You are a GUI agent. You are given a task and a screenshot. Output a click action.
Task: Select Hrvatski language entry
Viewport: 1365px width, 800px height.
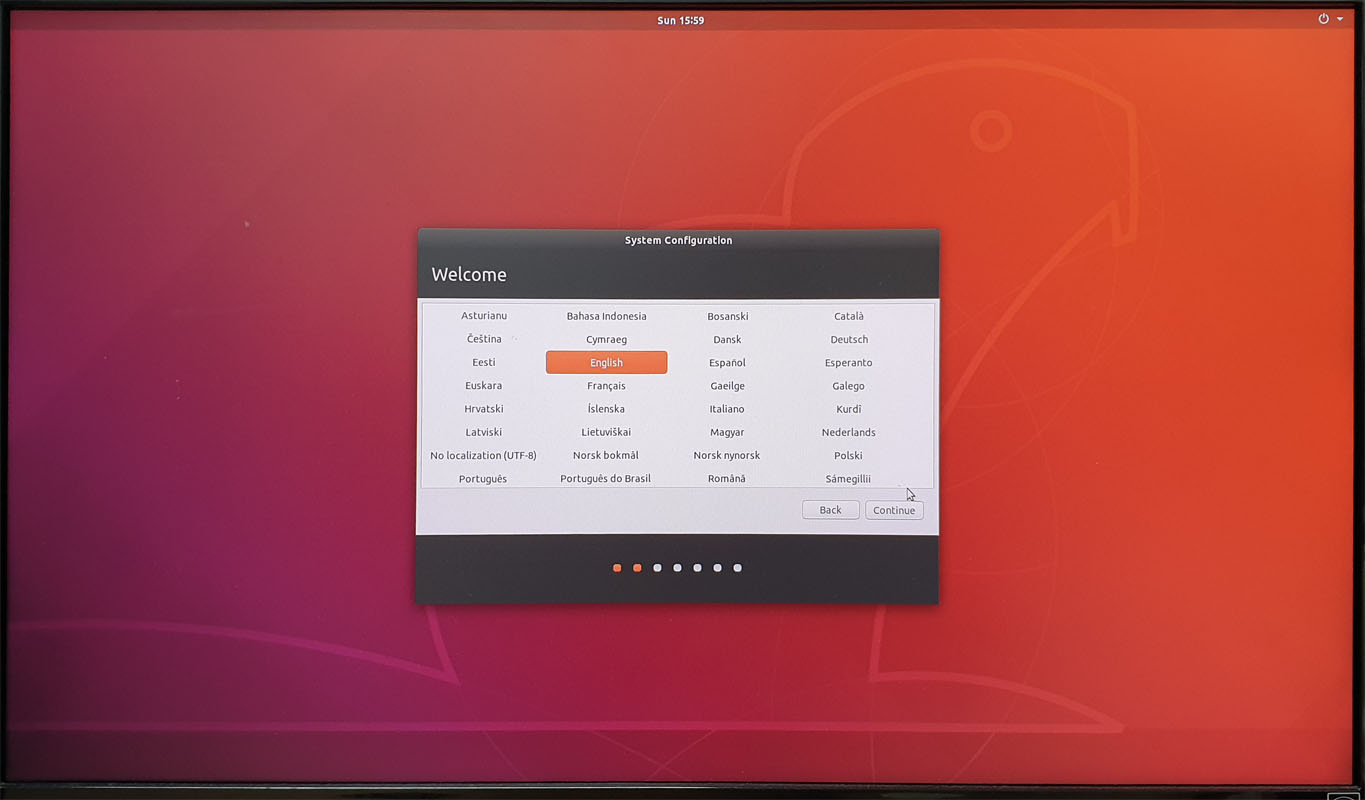[484, 409]
